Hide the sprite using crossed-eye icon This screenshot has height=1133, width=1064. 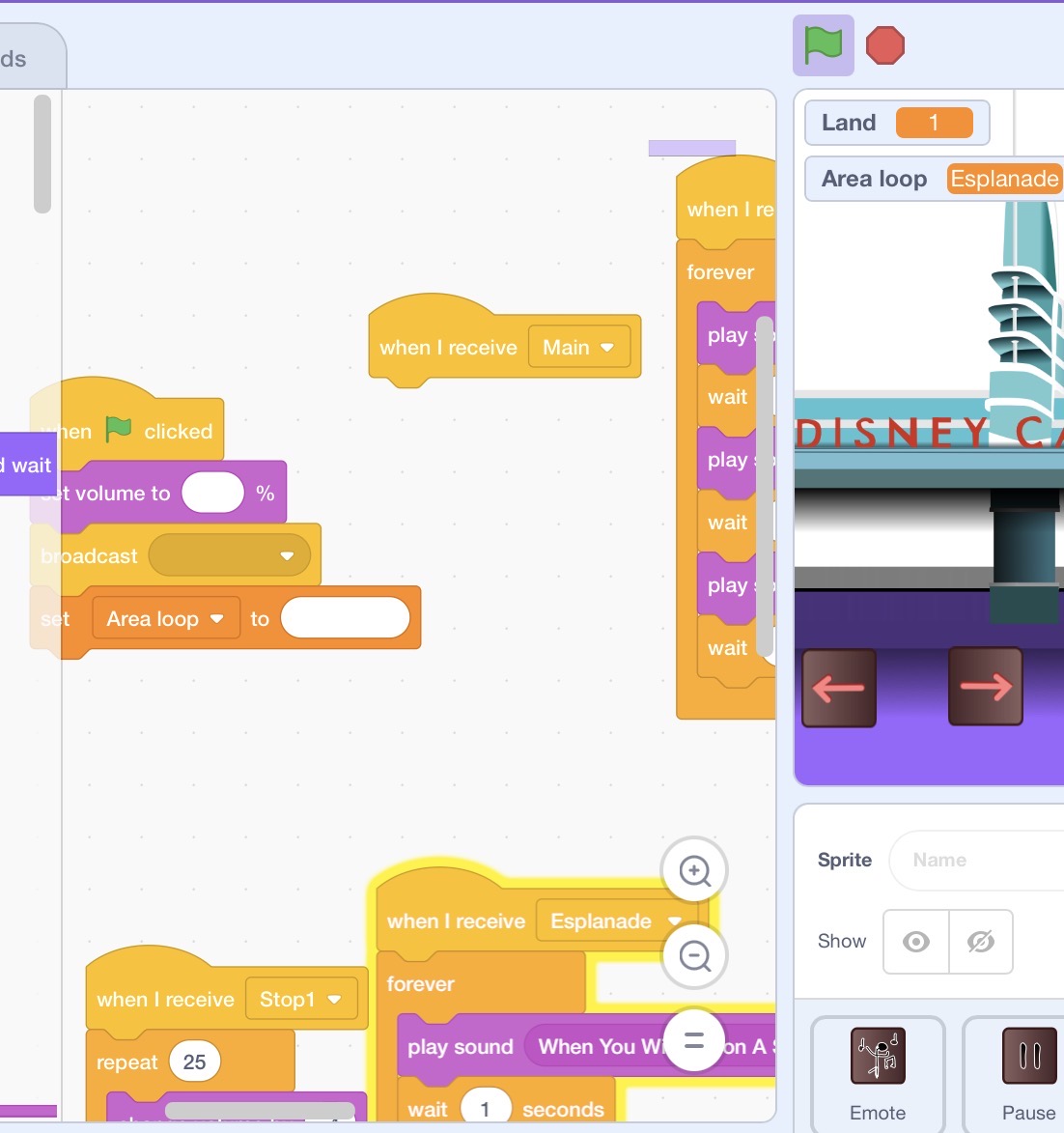tap(981, 942)
